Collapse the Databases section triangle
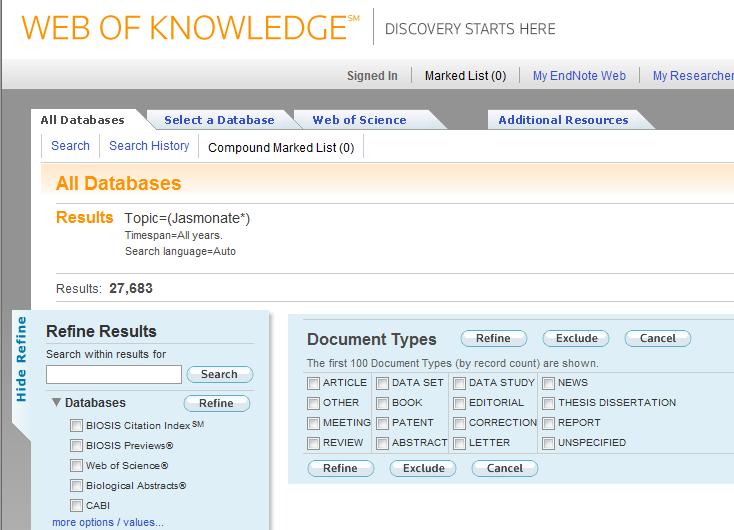This screenshot has width=734, height=530. click(56, 403)
